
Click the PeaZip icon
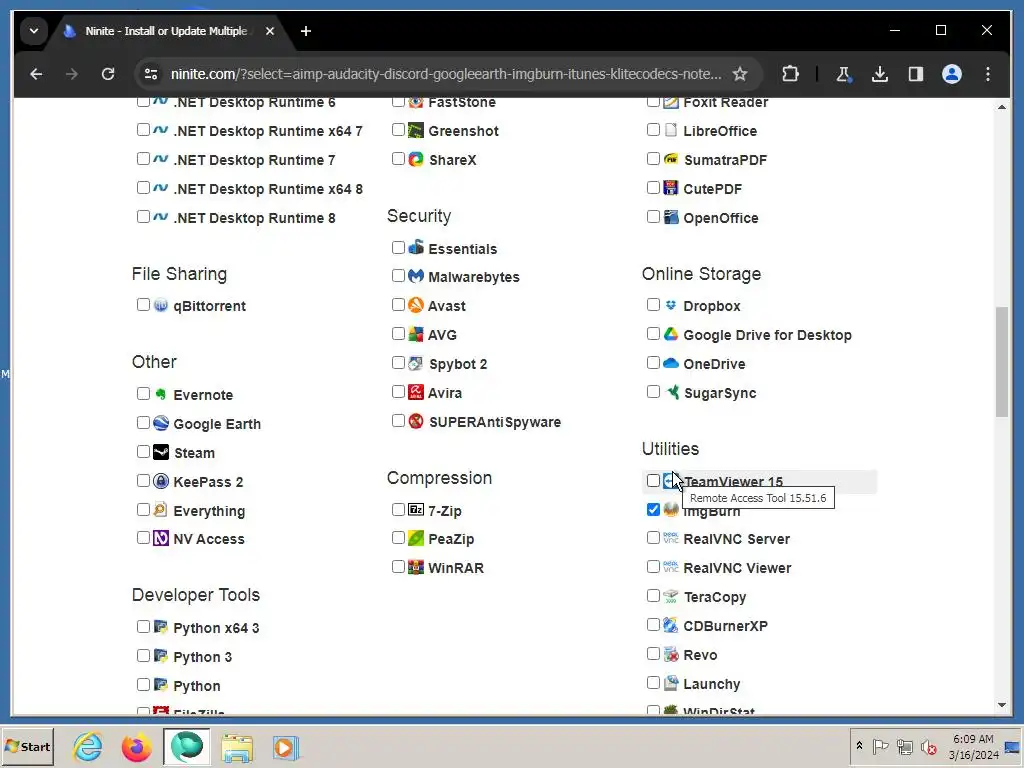[x=416, y=538]
